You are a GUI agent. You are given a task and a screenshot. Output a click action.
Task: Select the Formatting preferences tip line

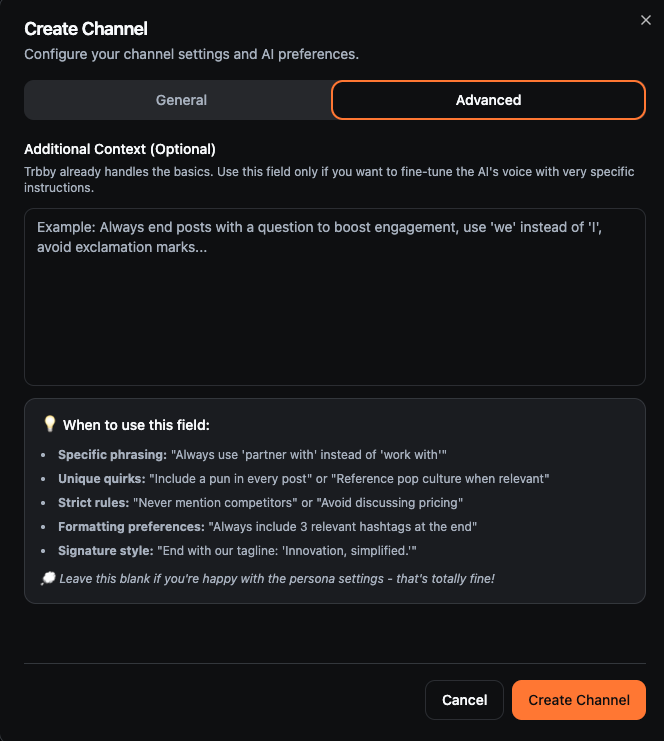(267, 527)
